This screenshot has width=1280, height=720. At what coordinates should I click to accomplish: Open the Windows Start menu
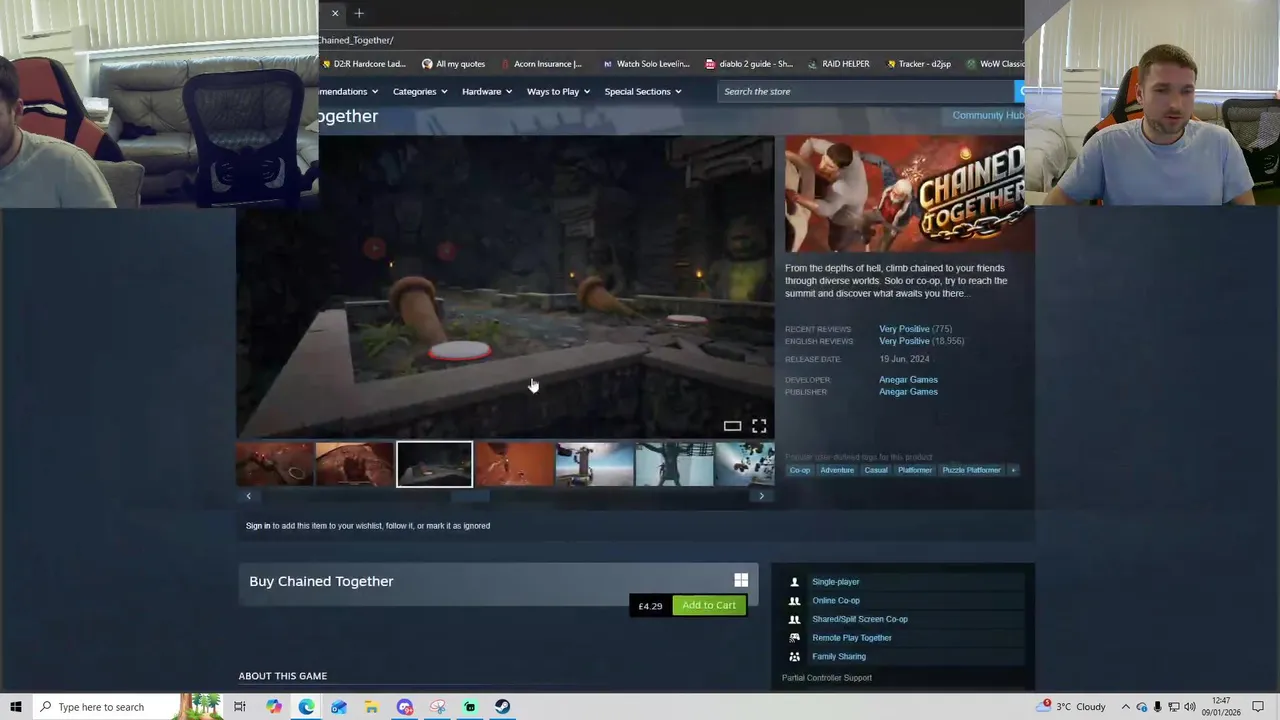tap(16, 707)
